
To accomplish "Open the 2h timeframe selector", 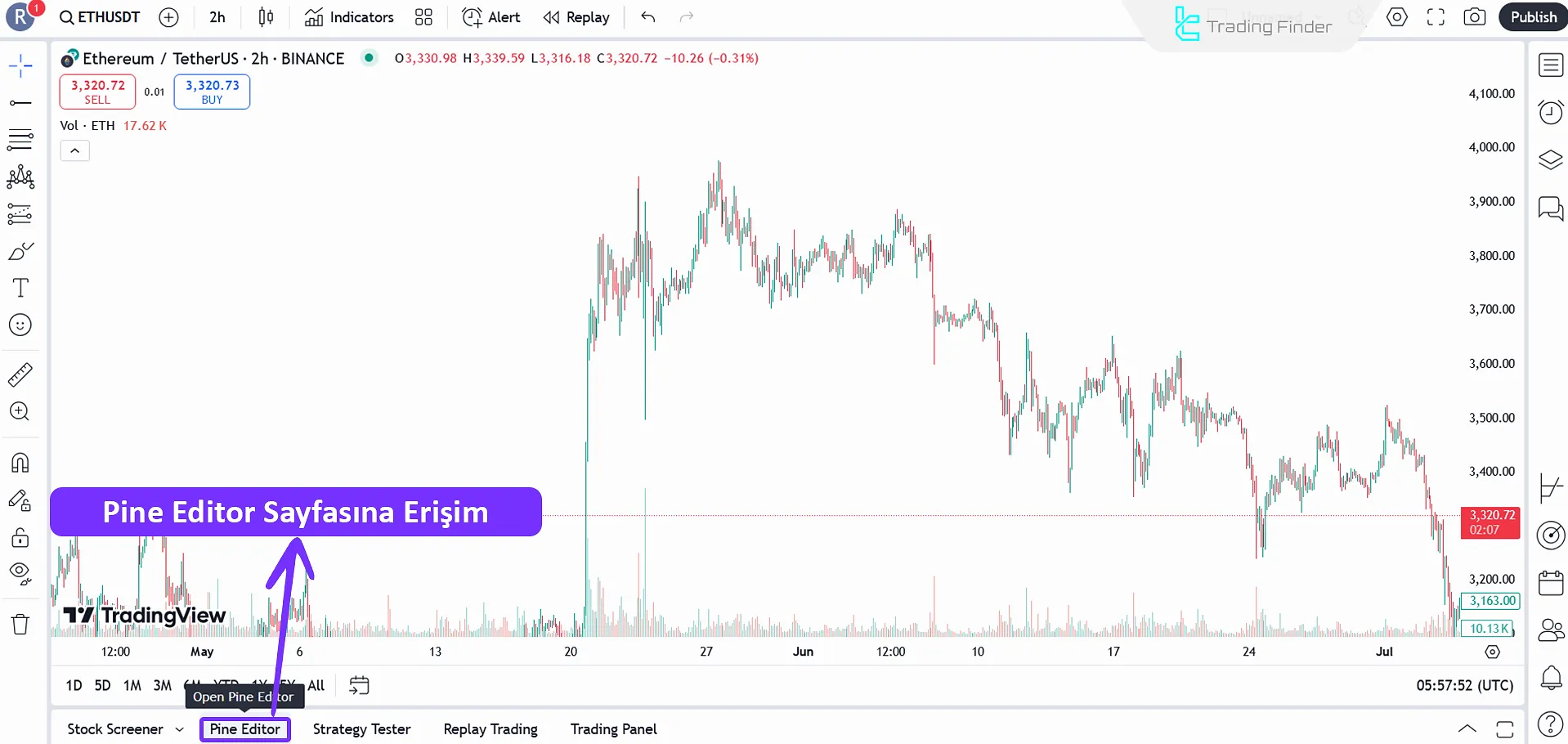I will click(216, 16).
